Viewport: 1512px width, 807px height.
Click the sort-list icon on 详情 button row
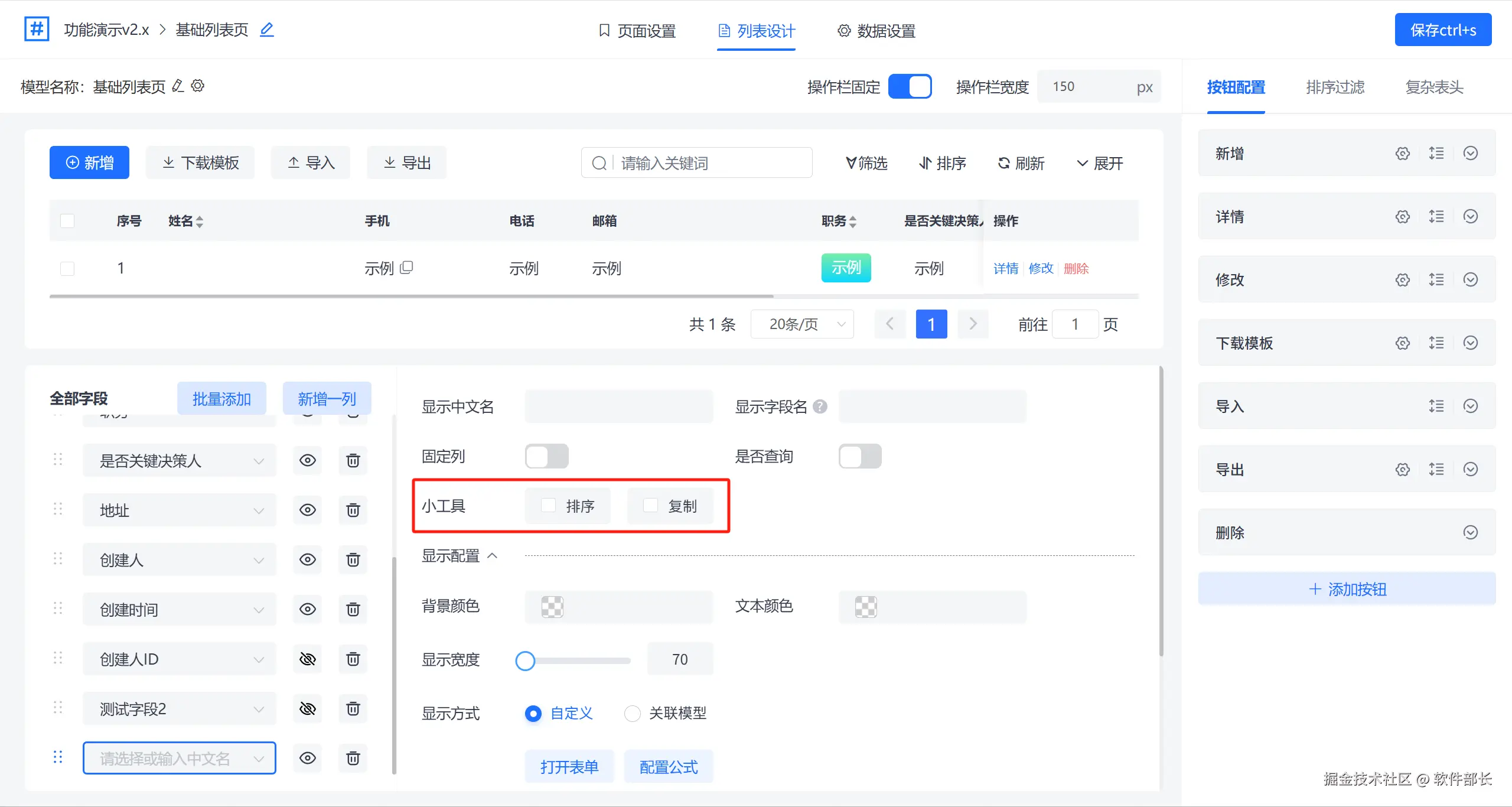tap(1436, 217)
